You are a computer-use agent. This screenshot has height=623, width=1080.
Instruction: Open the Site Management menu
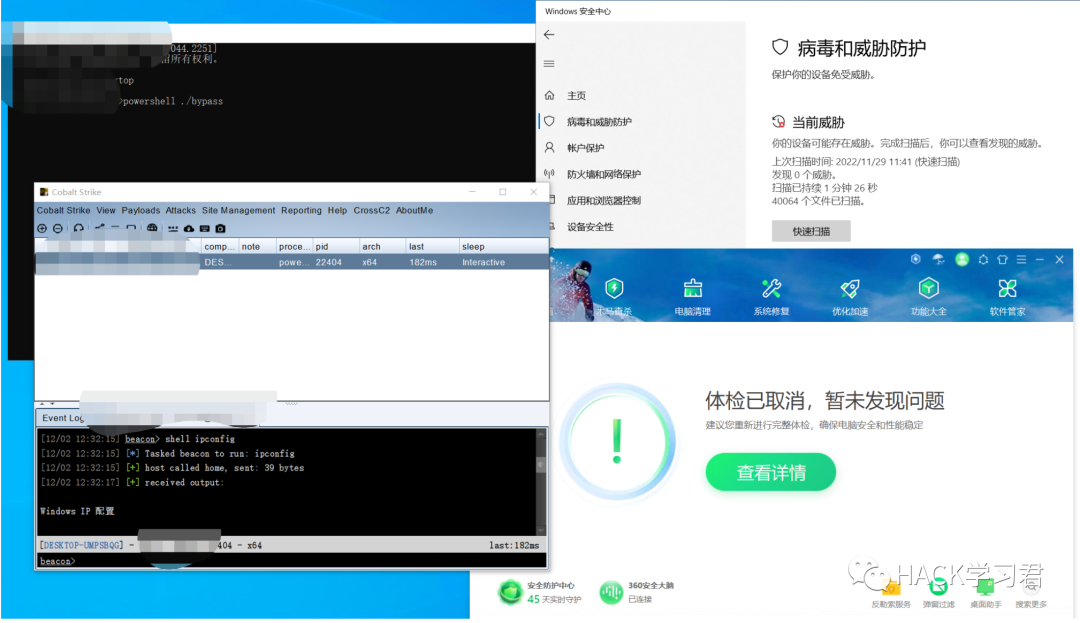click(238, 210)
